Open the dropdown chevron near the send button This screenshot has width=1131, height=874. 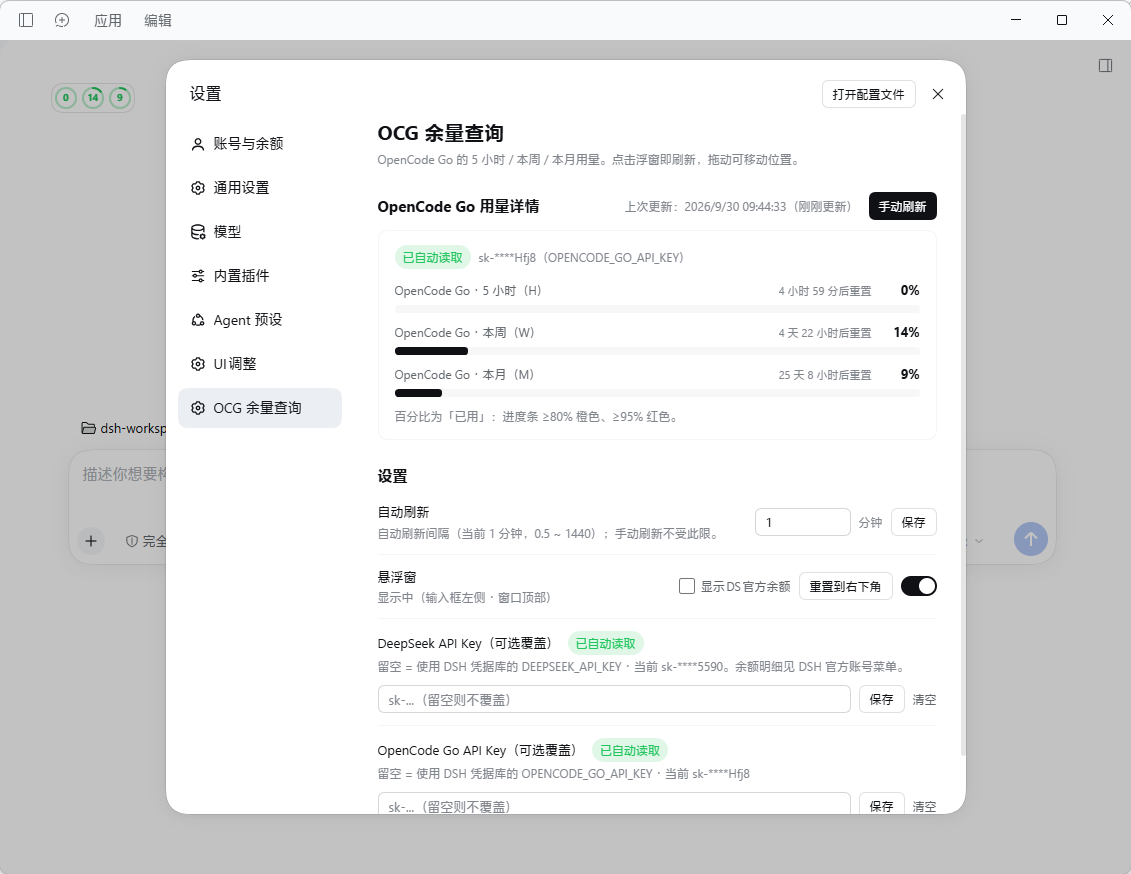[979, 541]
